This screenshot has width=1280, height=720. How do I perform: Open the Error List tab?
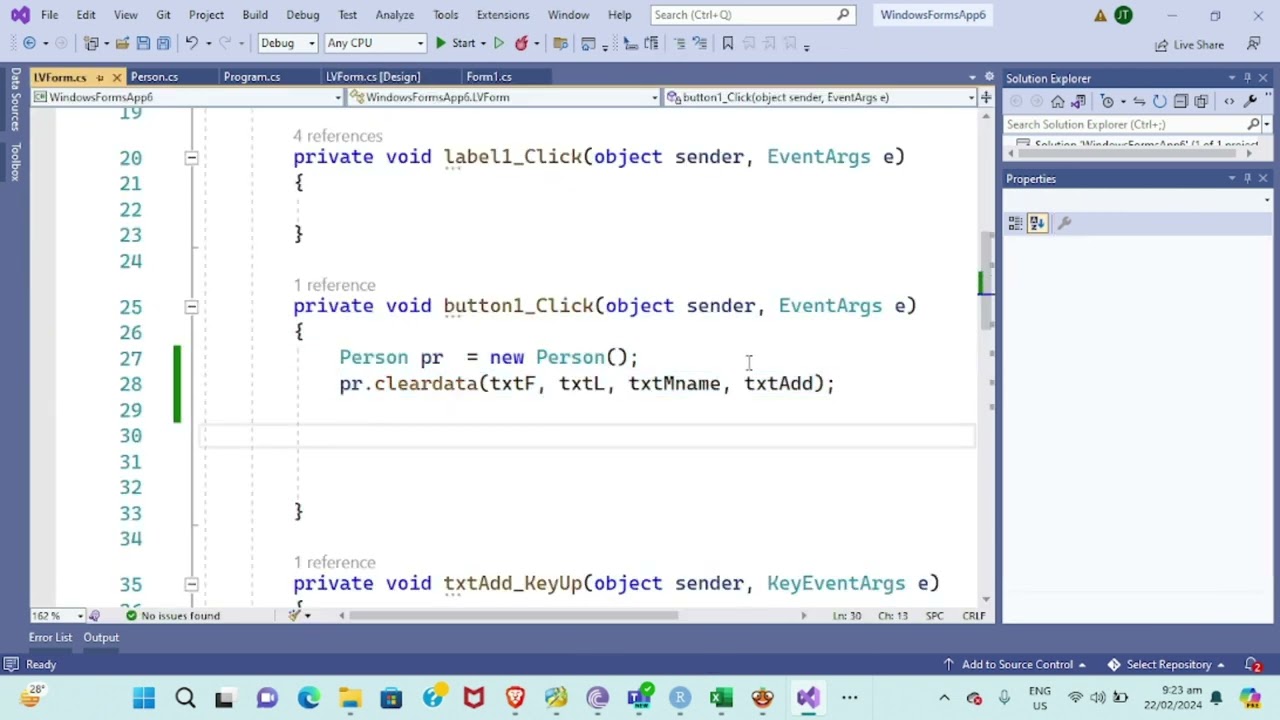50,638
